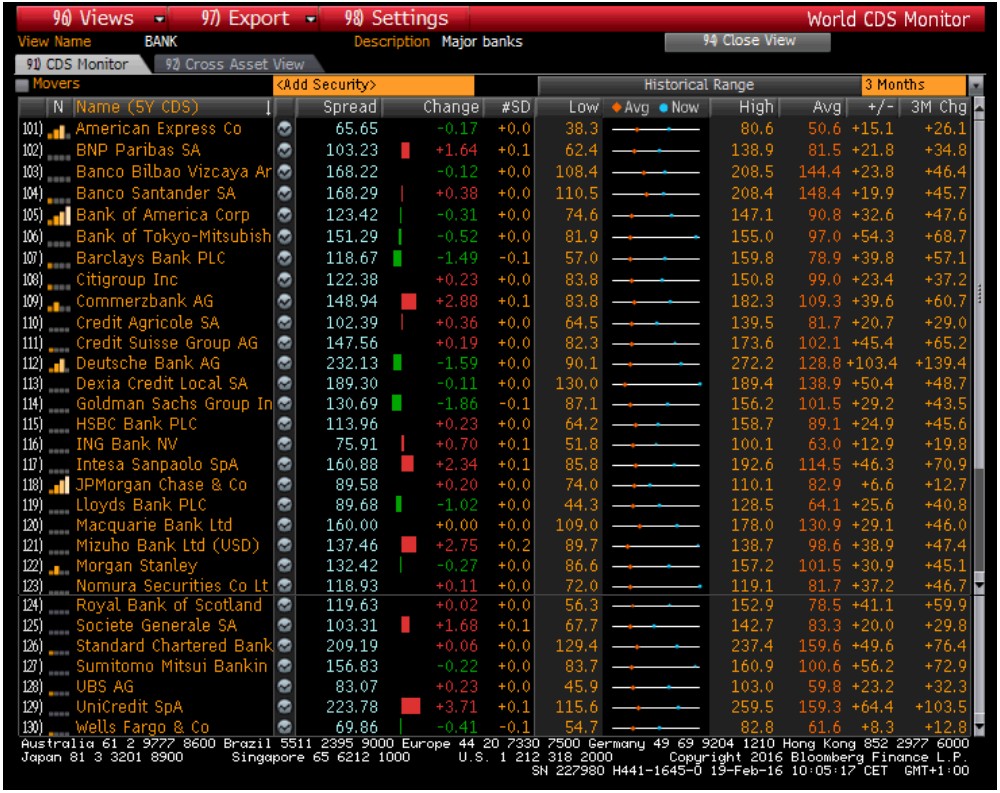Open Barclays Bank PLC row action icon
The image size is (1000, 793).
284,258
